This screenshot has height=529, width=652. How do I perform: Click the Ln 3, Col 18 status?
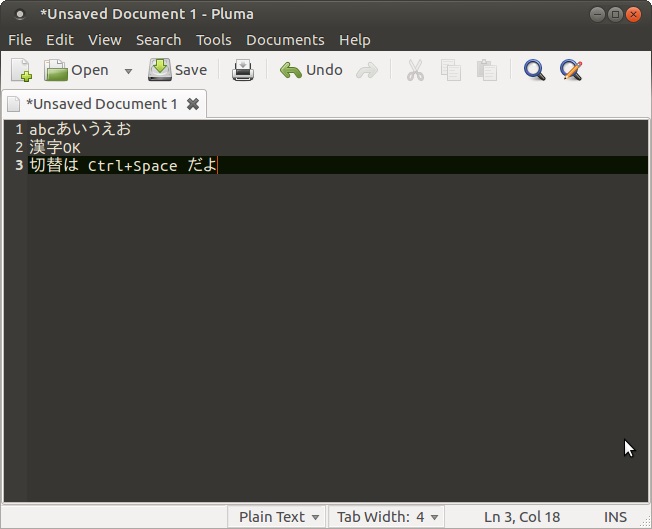click(x=522, y=517)
